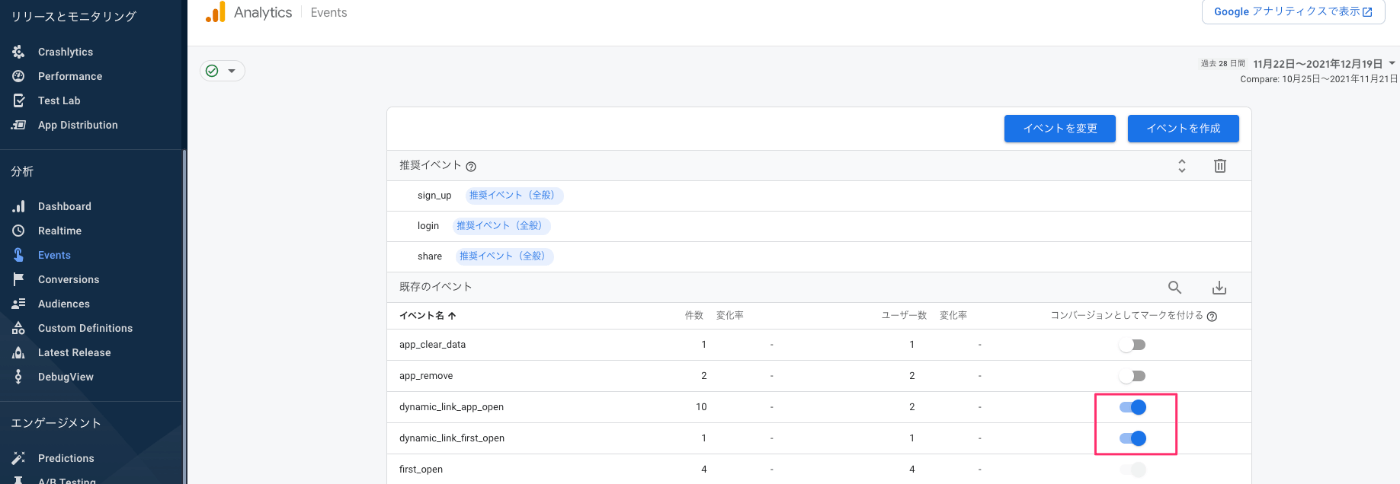Open Latest Release page
Screen dimensions: 1400x484
coord(75,353)
